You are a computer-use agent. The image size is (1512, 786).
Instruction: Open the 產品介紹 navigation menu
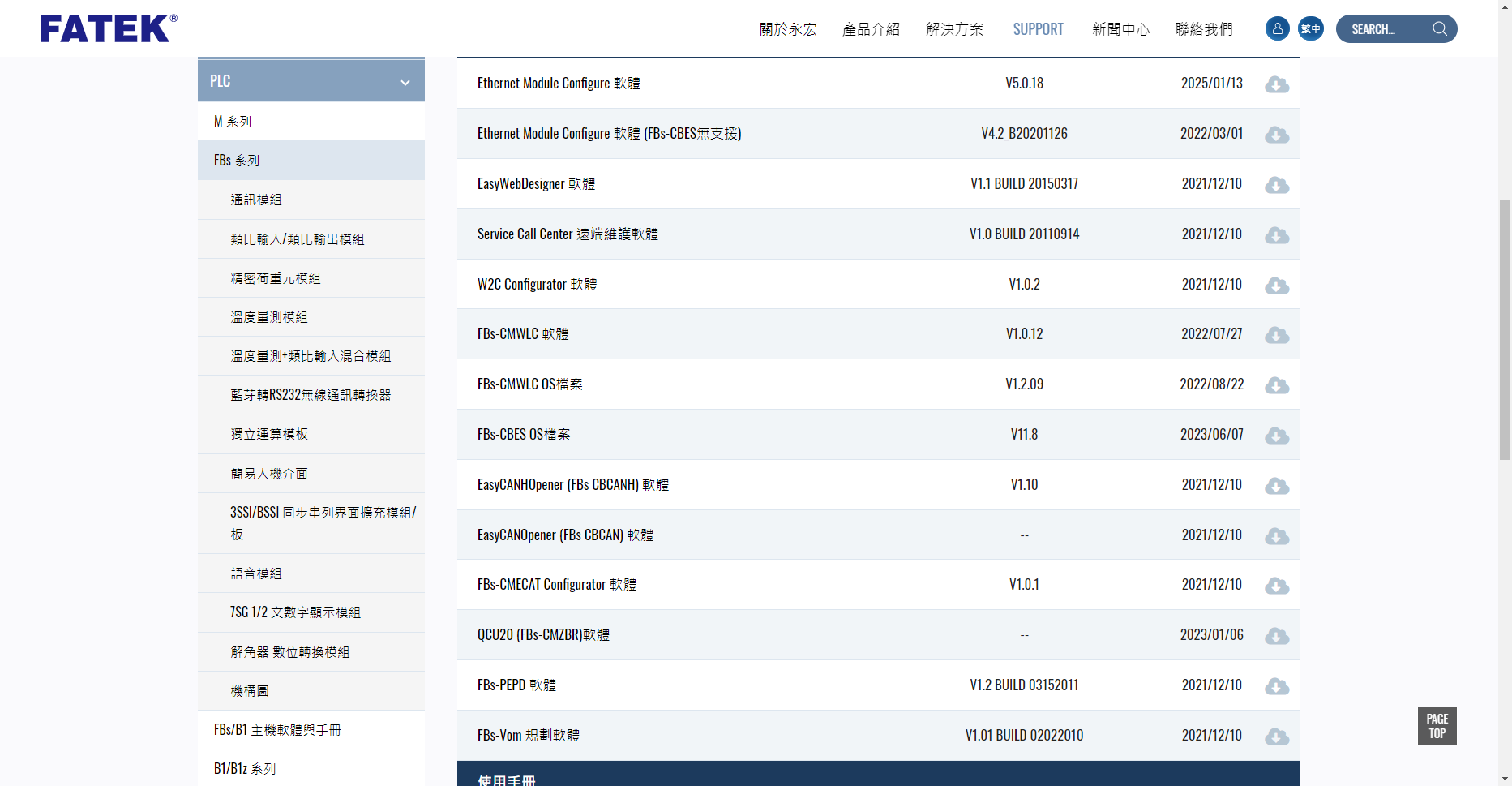pyautogui.click(x=871, y=29)
